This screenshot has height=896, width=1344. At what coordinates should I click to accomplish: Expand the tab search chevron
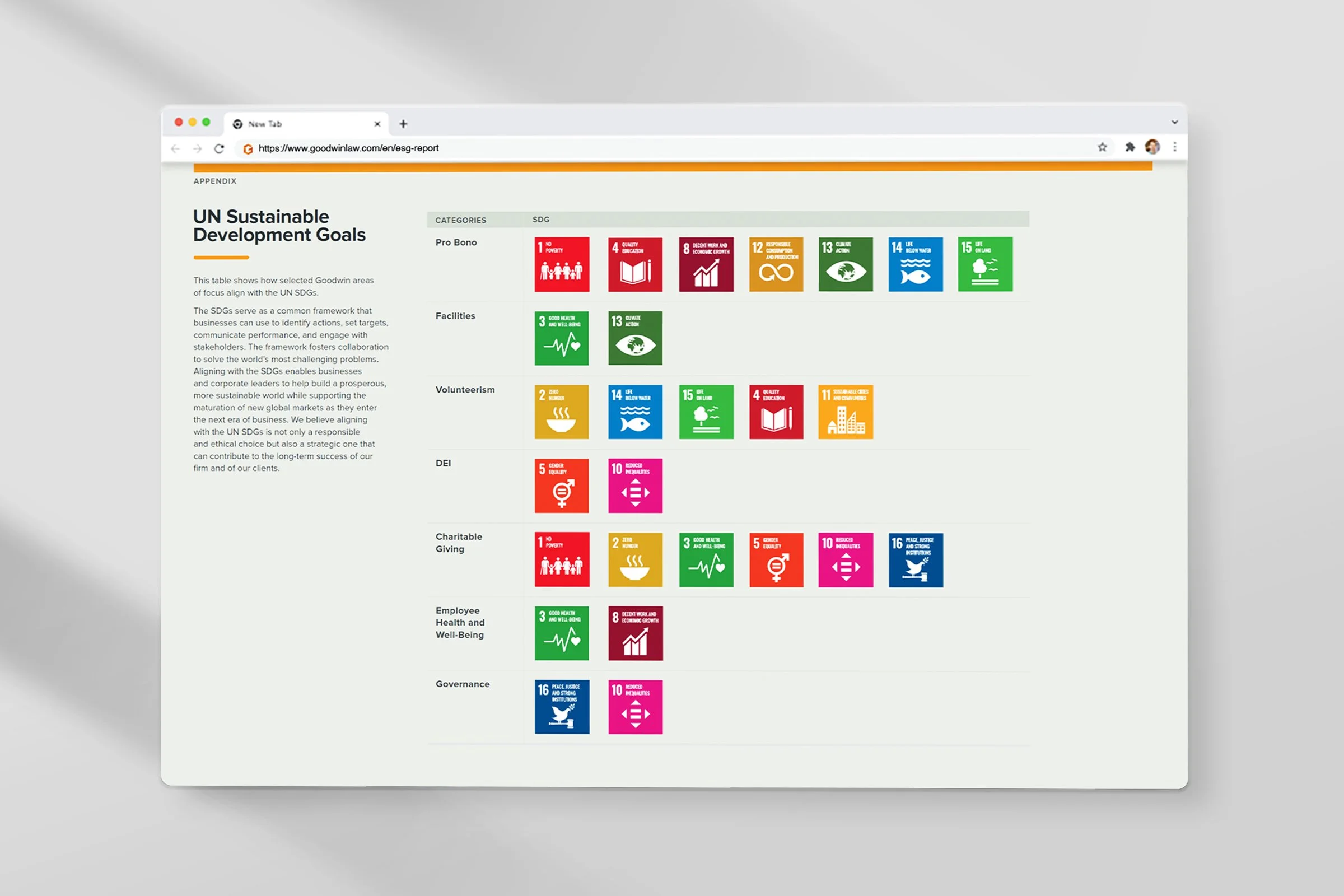(x=1174, y=122)
